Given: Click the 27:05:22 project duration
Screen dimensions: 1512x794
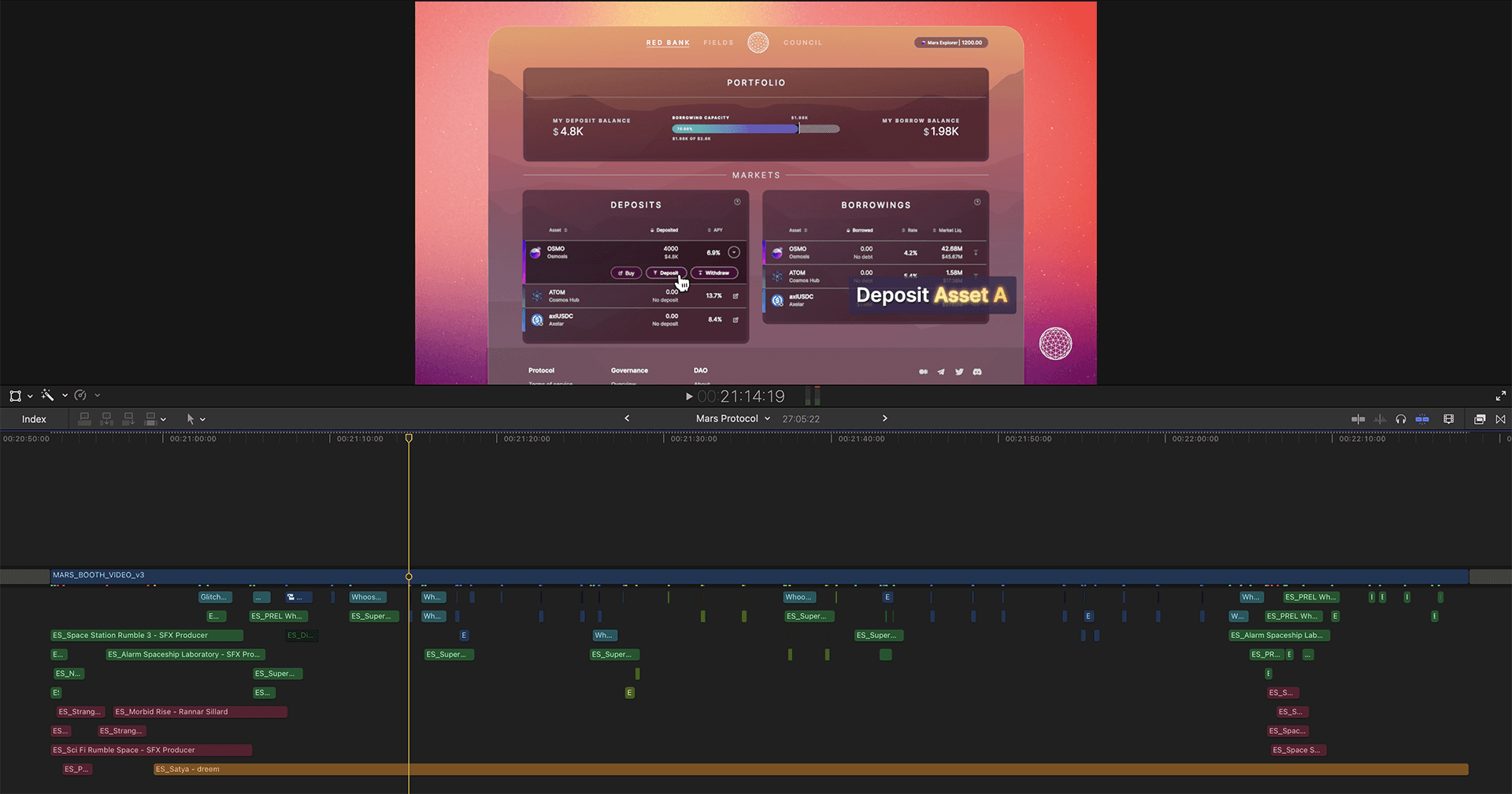Looking at the screenshot, I should tap(801, 419).
